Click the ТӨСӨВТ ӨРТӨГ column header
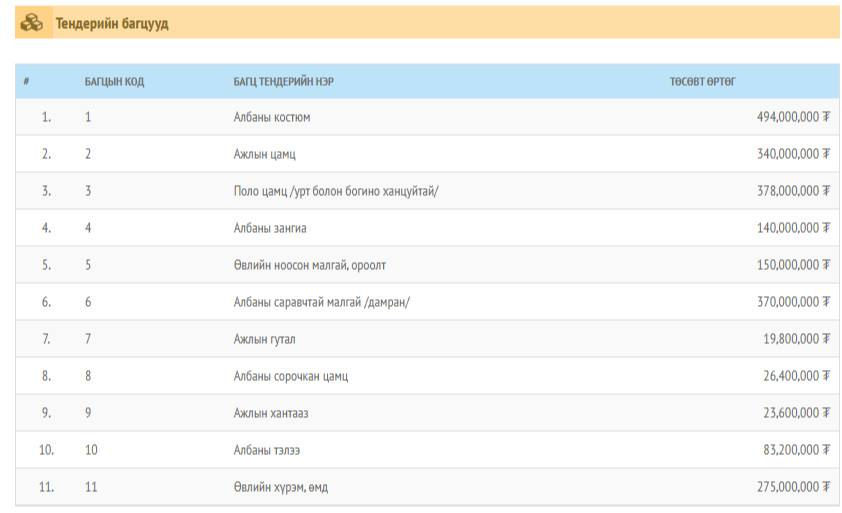The image size is (842, 513). tap(702, 82)
